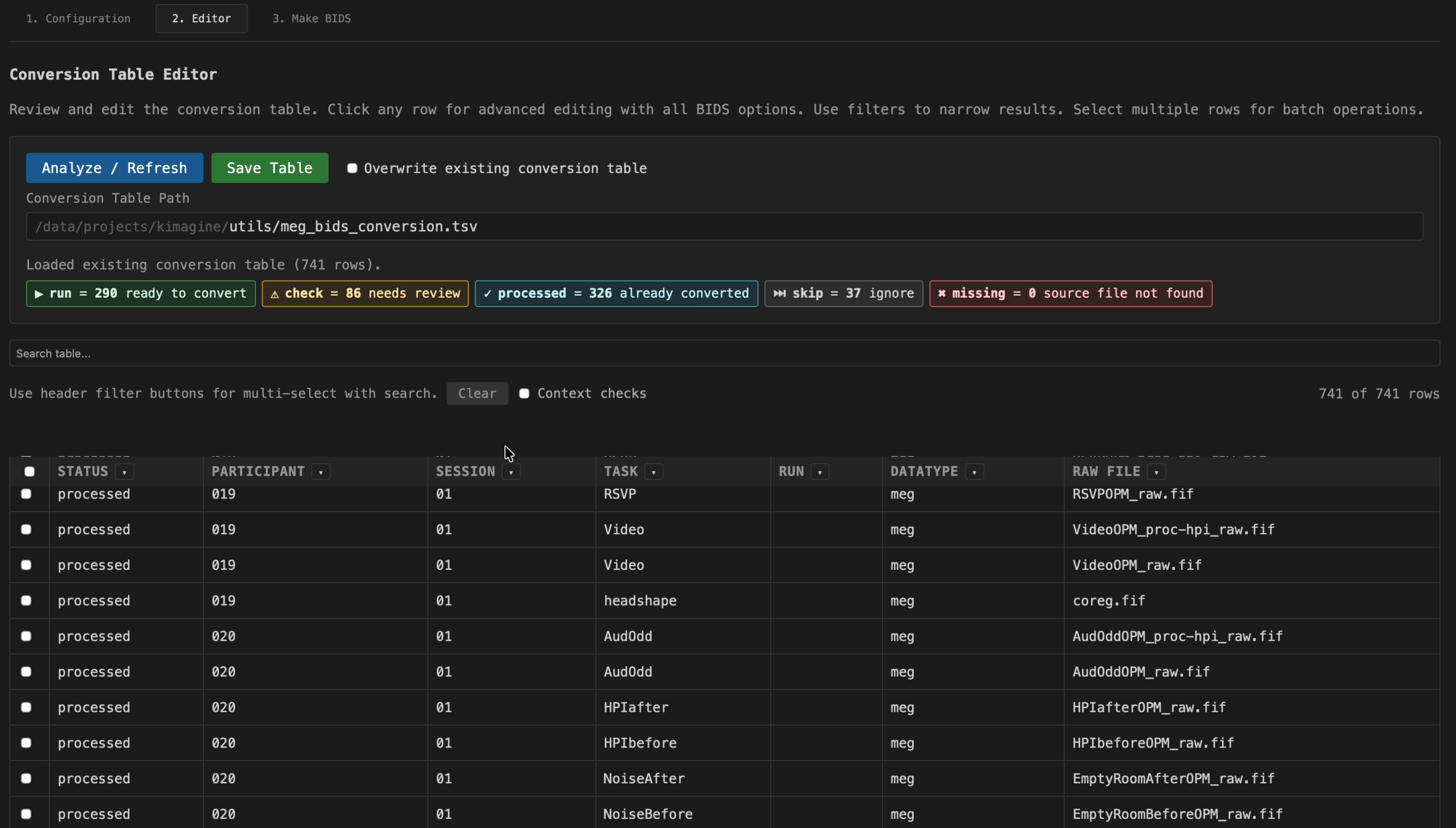Click the check = 86 needs review badge
The width and height of the screenshot is (1456, 828).
click(365, 293)
